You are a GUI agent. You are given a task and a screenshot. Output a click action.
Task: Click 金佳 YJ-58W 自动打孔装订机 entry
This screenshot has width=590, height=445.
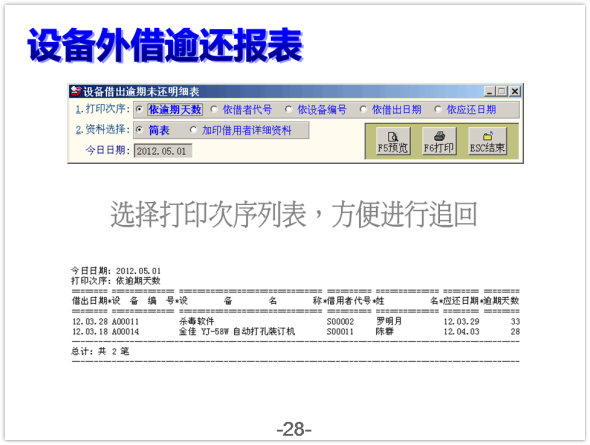[237, 331]
